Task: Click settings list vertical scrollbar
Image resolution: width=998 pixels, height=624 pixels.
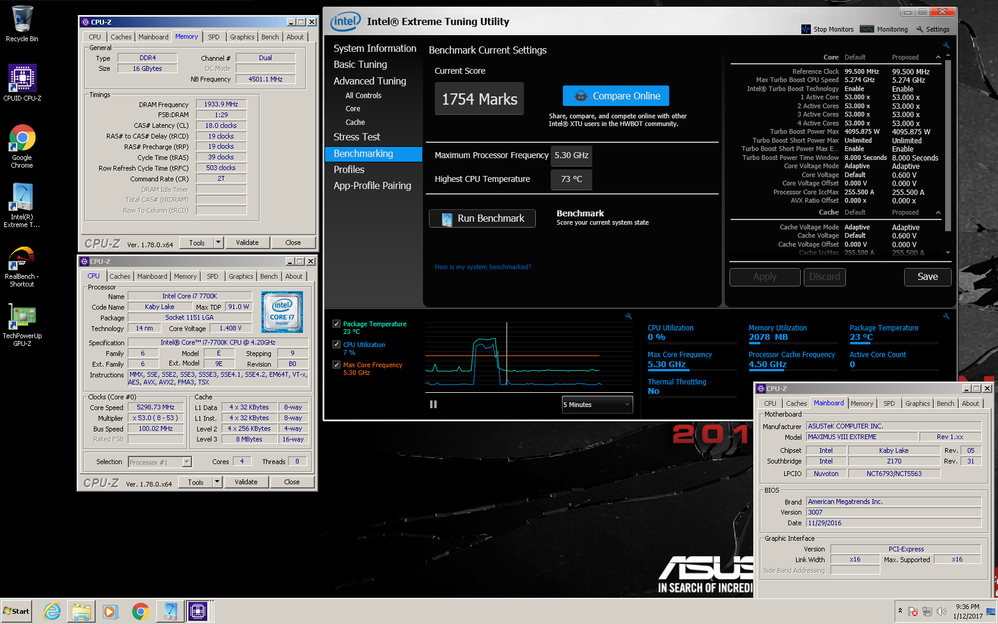Action: 948,146
